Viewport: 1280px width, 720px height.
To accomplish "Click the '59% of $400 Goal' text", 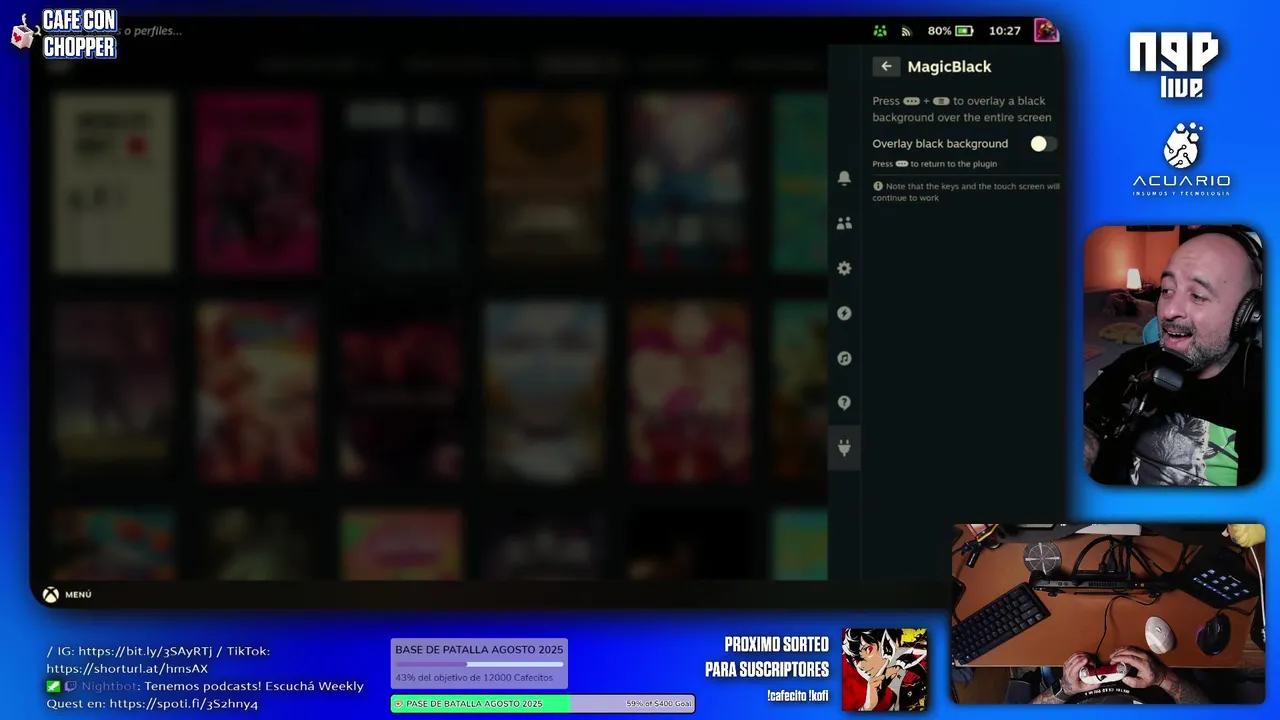I will coord(659,704).
